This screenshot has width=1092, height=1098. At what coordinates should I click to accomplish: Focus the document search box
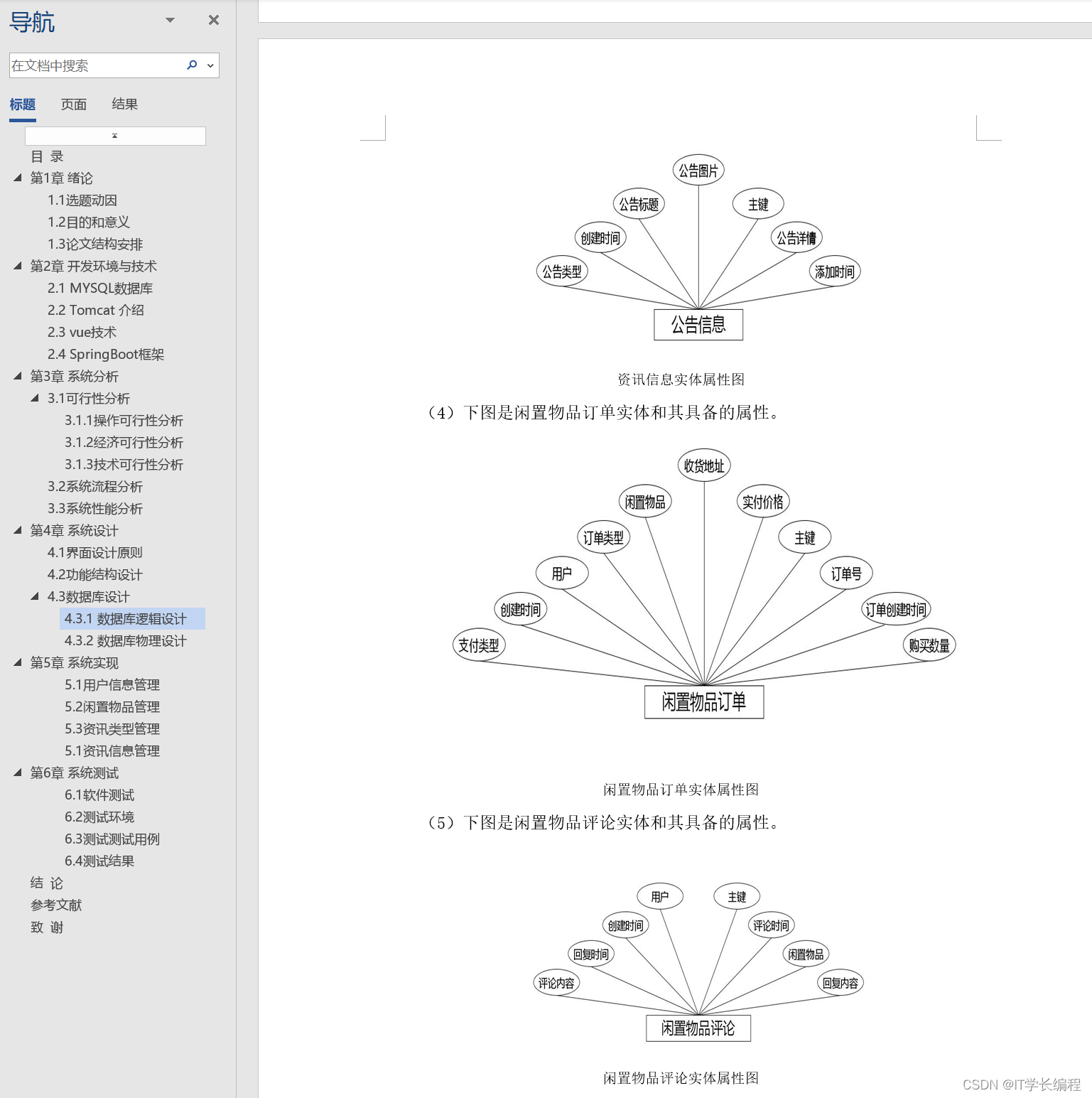96,65
